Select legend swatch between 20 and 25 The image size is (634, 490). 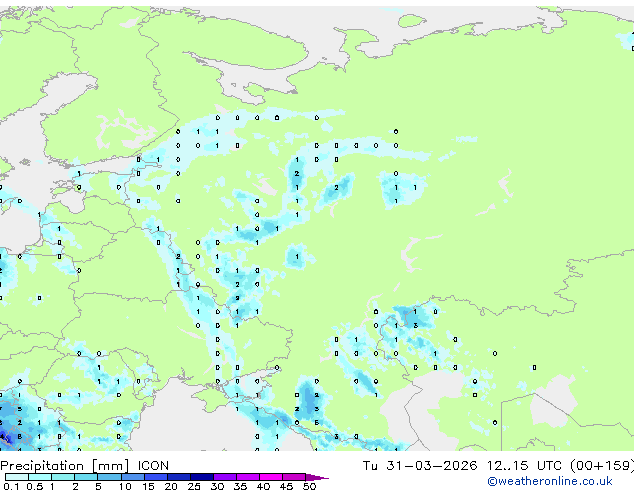click(179, 477)
